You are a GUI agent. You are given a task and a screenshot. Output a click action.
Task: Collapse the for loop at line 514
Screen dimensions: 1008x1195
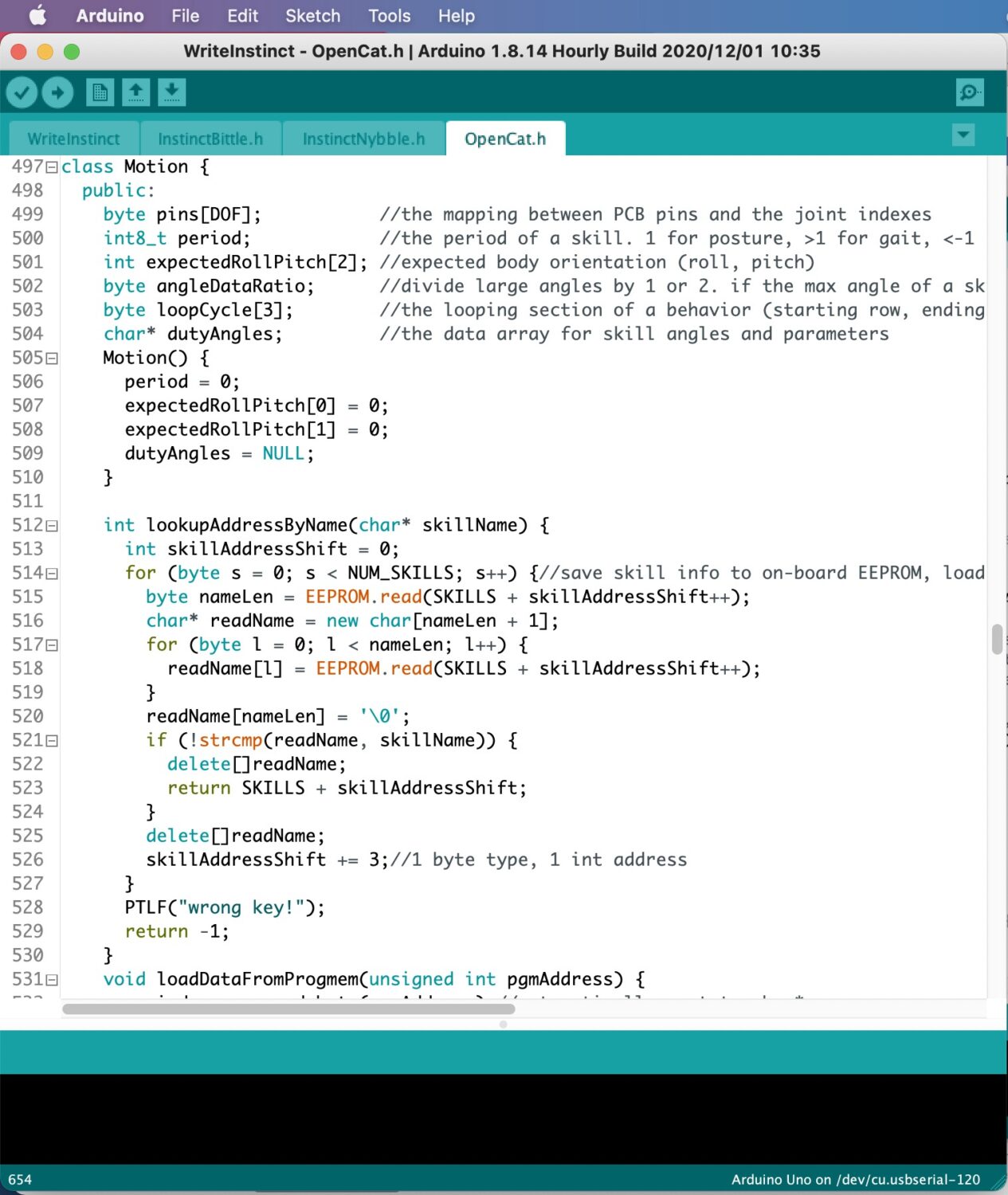pos(52,574)
